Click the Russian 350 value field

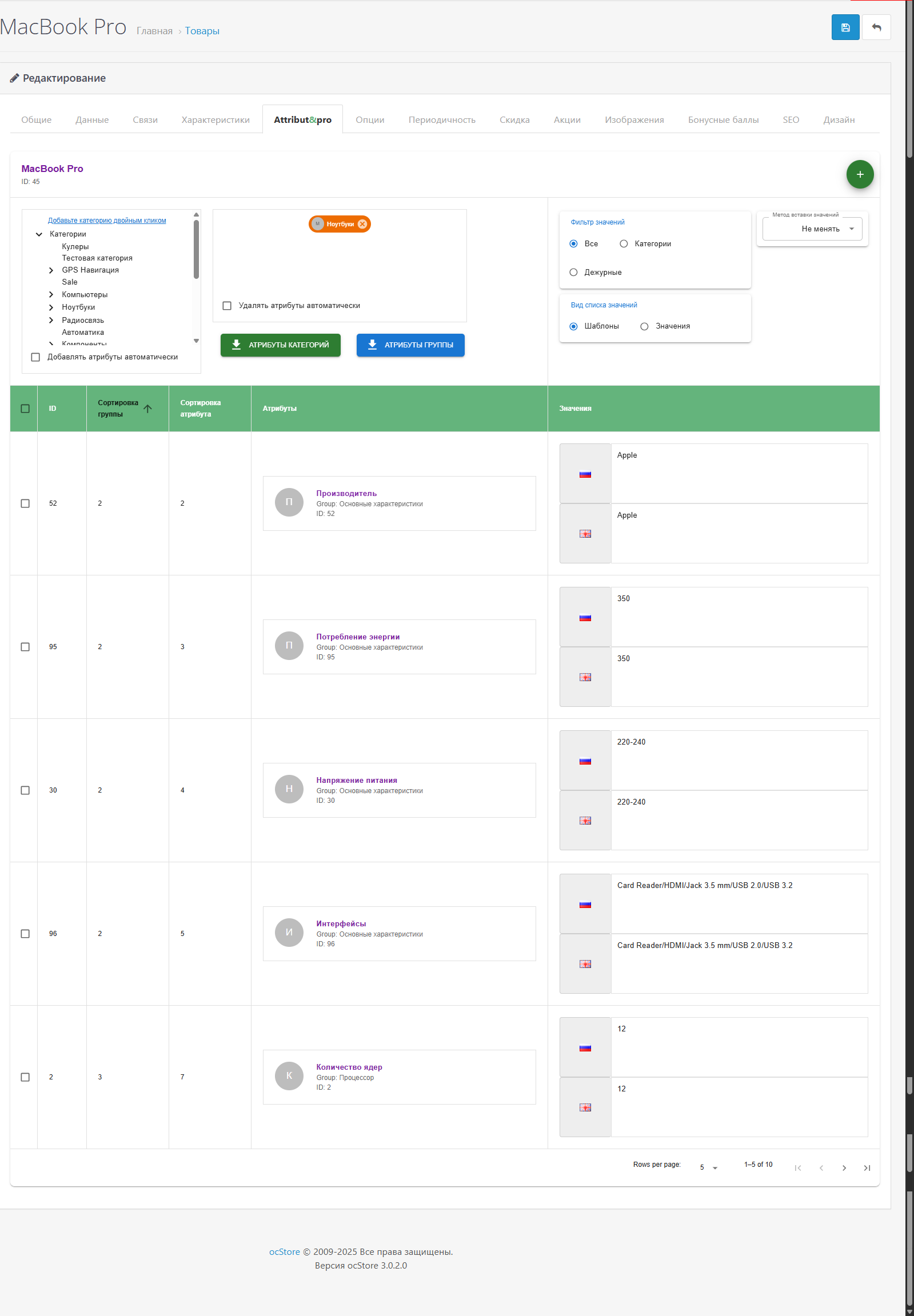(x=739, y=617)
